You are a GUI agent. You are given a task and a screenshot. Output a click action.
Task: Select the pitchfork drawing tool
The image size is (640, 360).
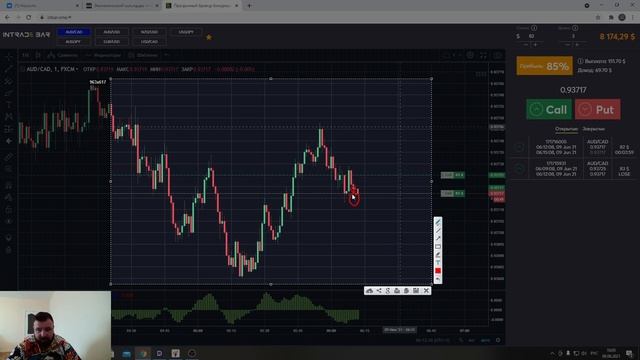point(9,81)
